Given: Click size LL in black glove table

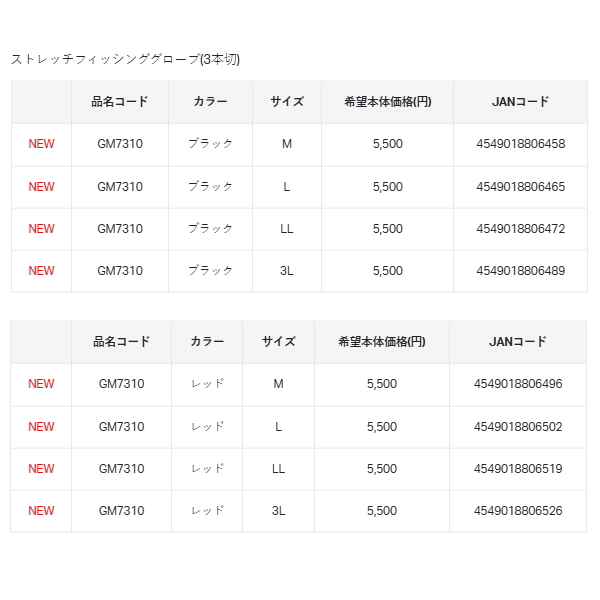Looking at the screenshot, I should 287,229.
